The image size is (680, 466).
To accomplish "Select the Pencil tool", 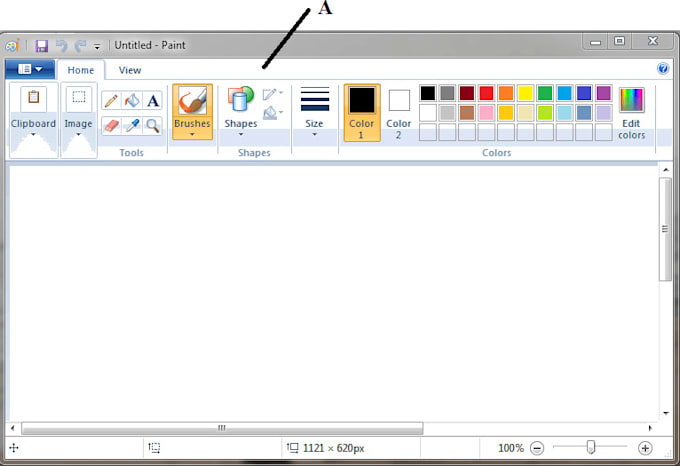I will click(x=111, y=101).
